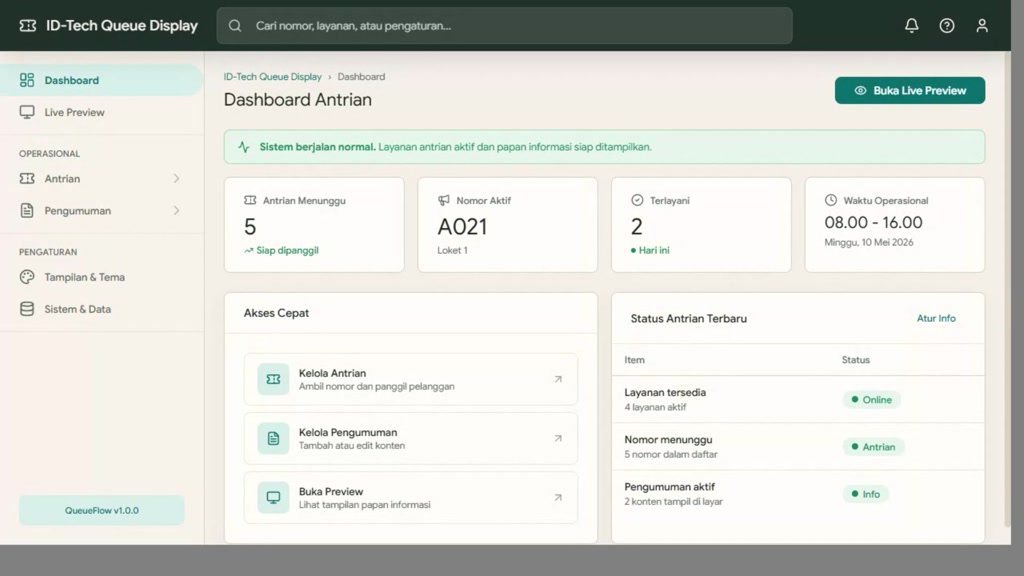Click the ID-Tech Queue Display ticket logo
Screen dimensions: 1024x576
point(27,25)
